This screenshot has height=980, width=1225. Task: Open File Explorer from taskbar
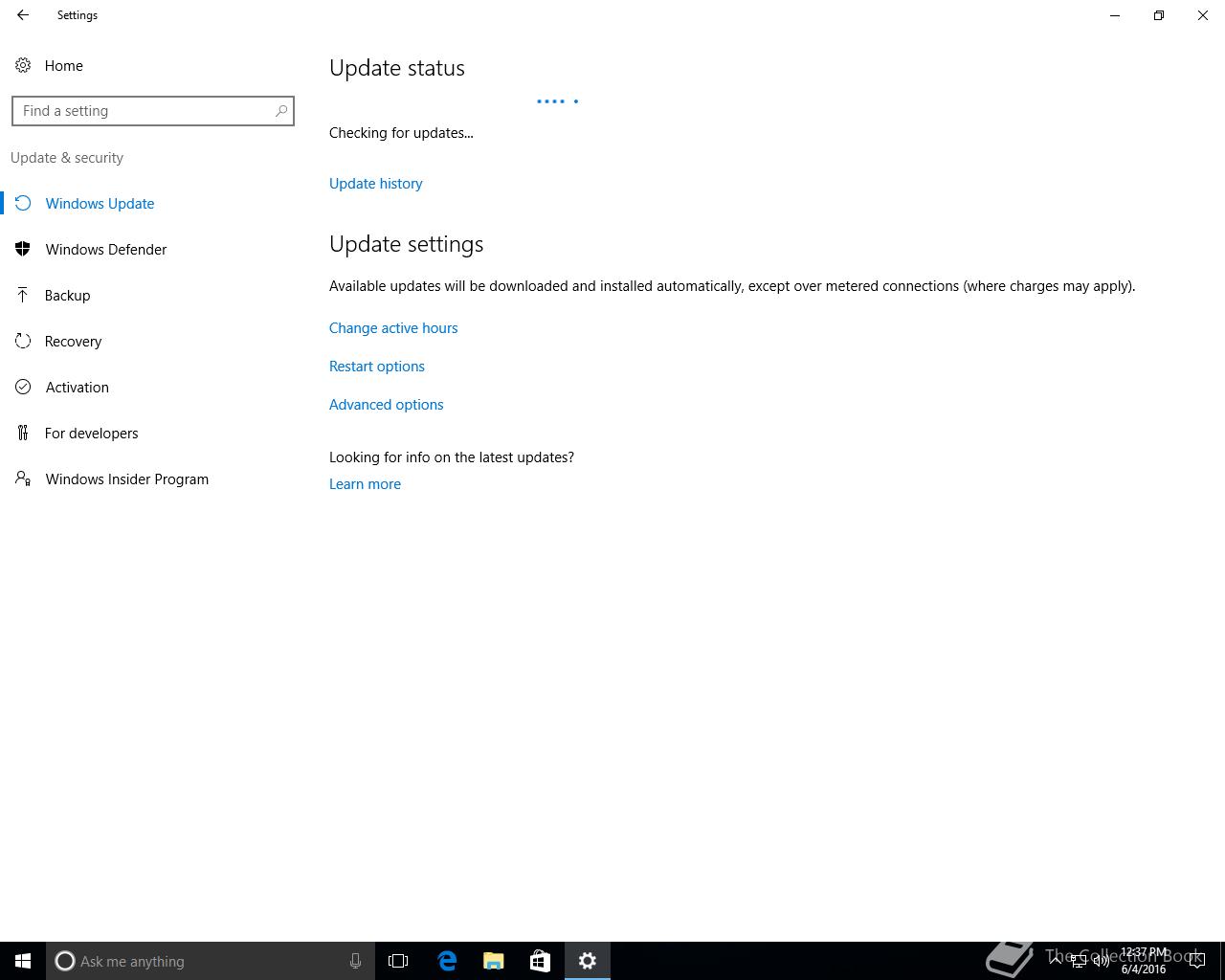[x=494, y=961]
